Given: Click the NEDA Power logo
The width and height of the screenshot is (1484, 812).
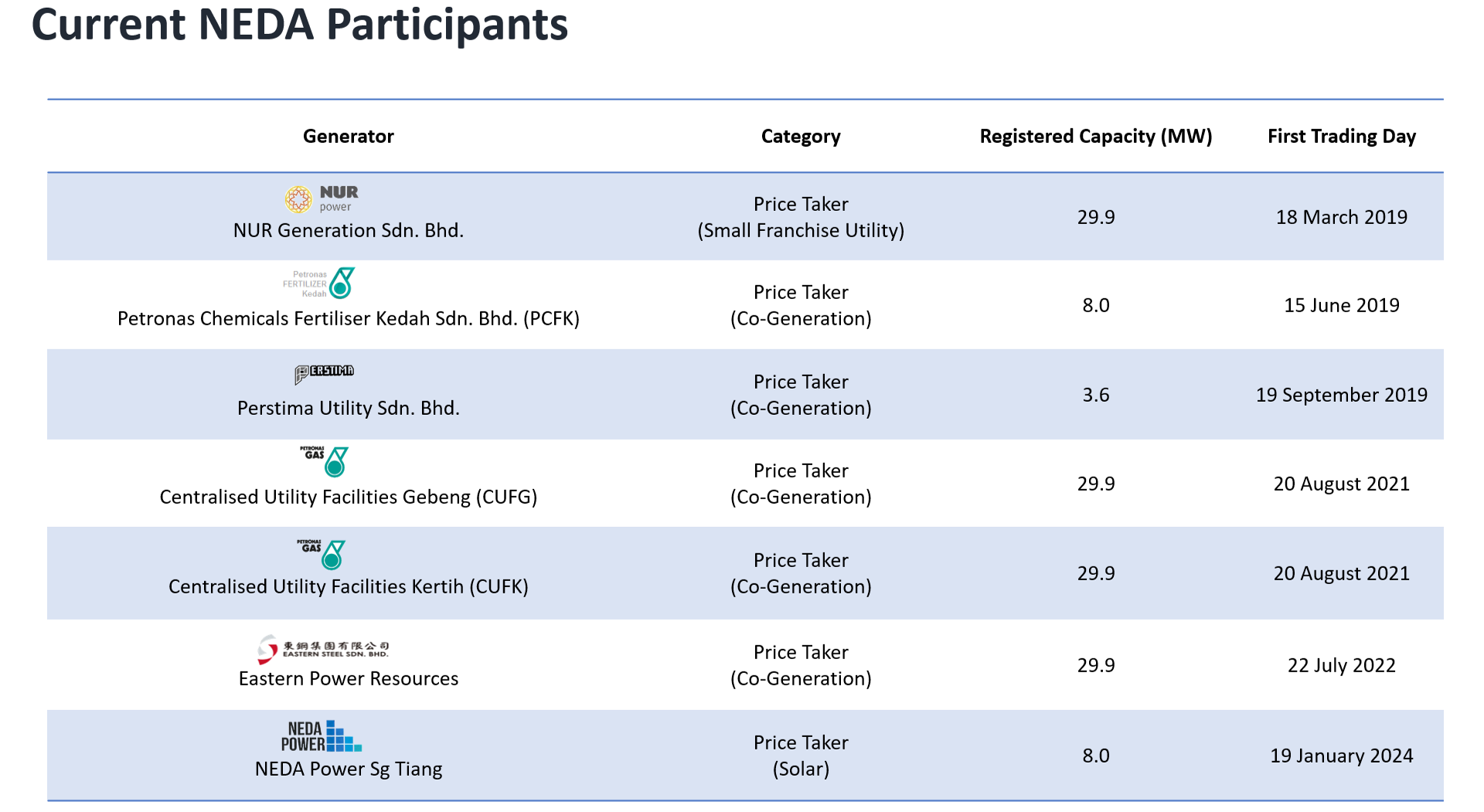Looking at the screenshot, I should pos(322,736).
